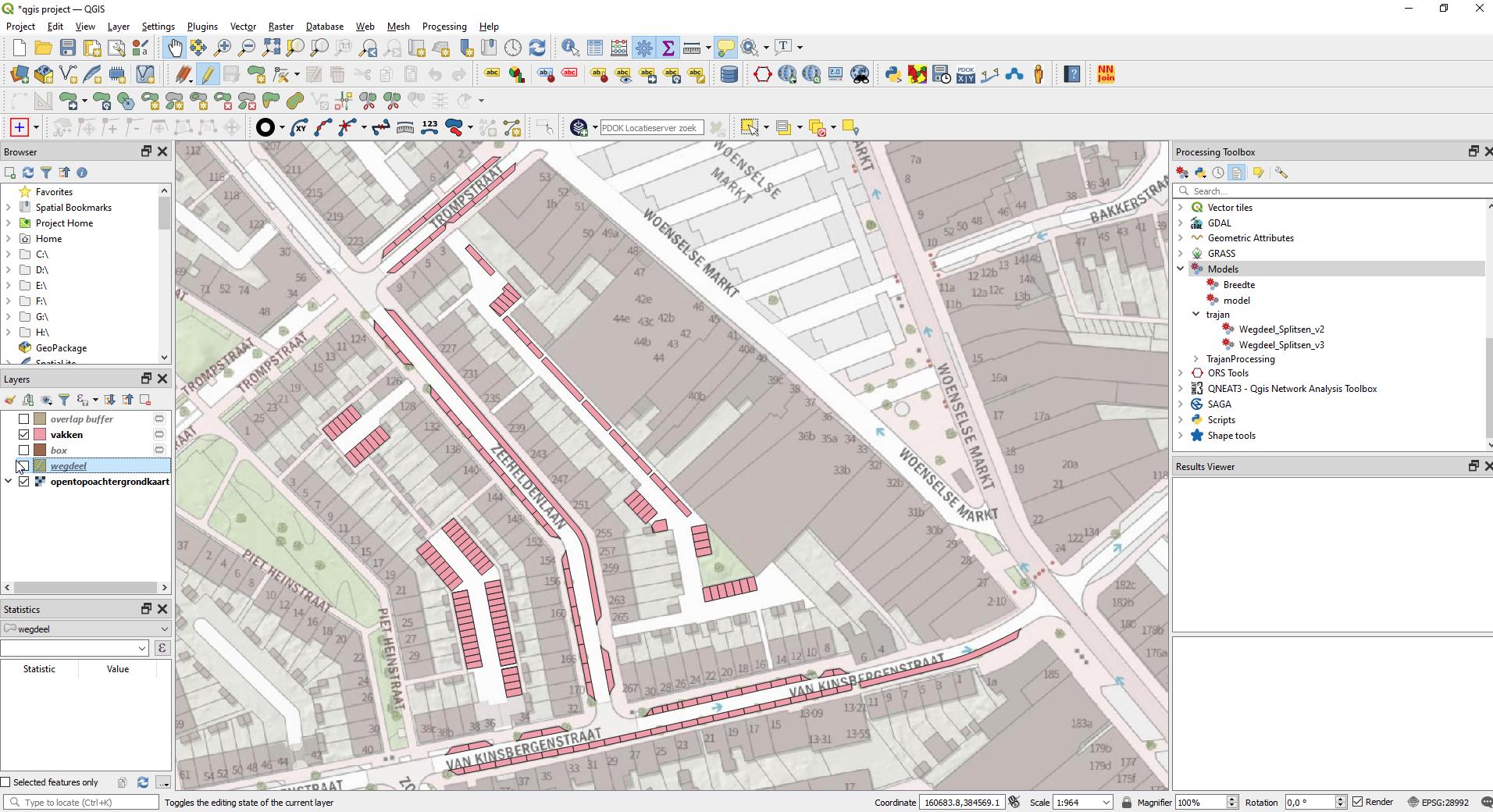Expand the Project Home node
This screenshot has width=1493, height=812.
coord(9,223)
